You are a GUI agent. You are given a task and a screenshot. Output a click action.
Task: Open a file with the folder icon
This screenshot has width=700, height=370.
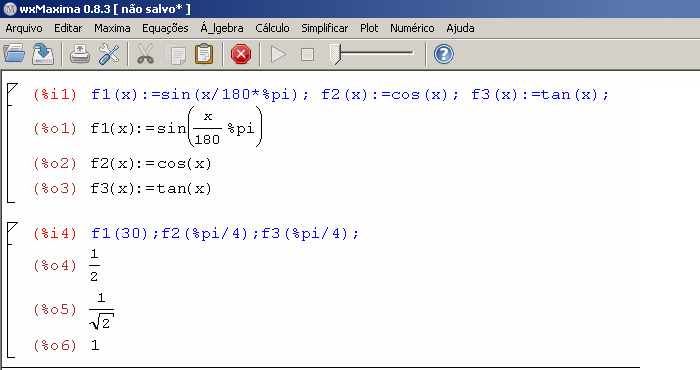pyautogui.click(x=14, y=54)
